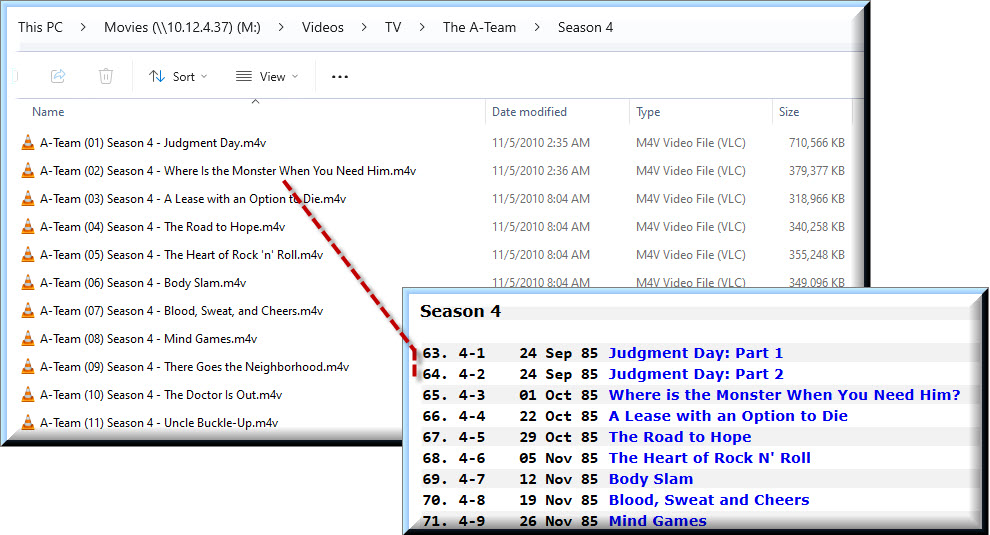The width and height of the screenshot is (990, 535).
Task: Click VLC icon beside Mind Games.m4v
Action: point(28,339)
